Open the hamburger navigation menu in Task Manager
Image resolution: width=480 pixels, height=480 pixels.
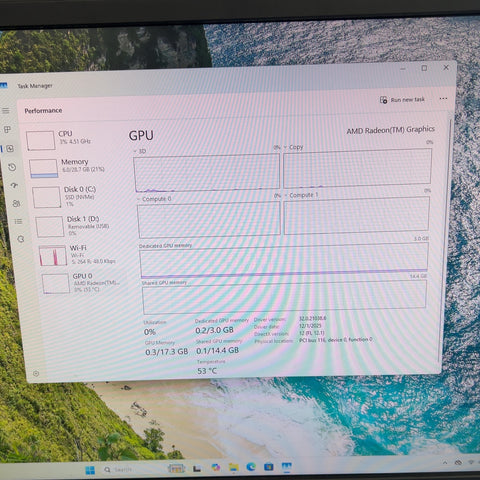[x=6, y=111]
